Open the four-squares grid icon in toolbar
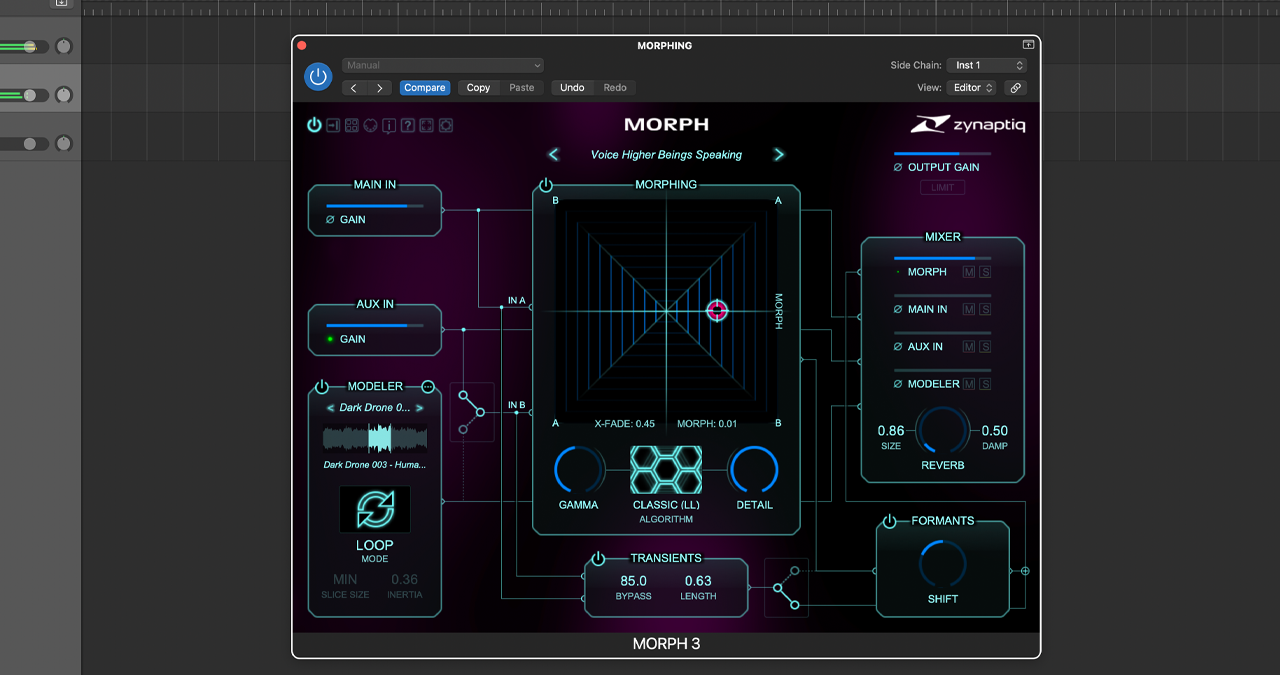 pyautogui.click(x=353, y=125)
